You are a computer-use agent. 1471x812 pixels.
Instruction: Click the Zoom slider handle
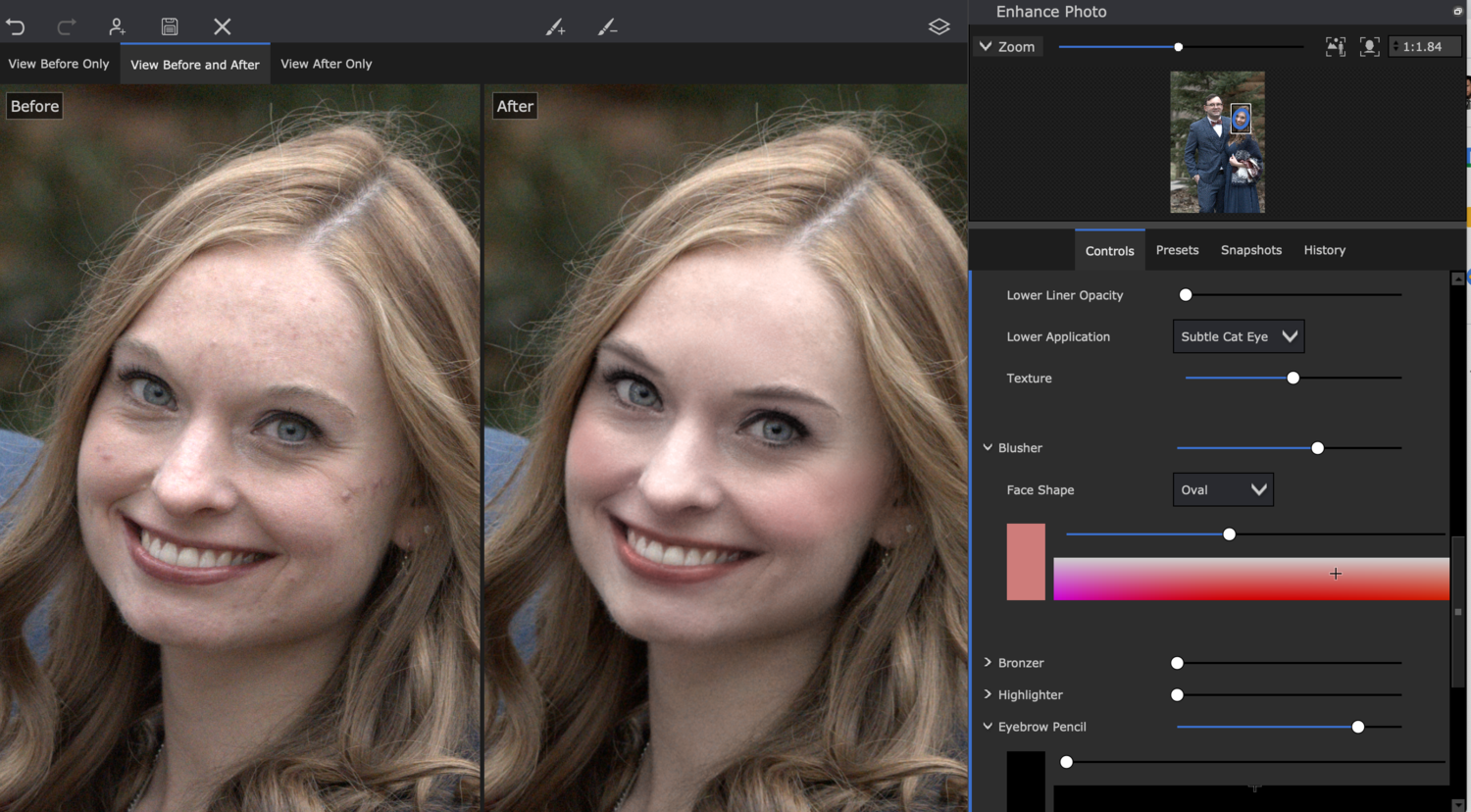coord(1179,46)
